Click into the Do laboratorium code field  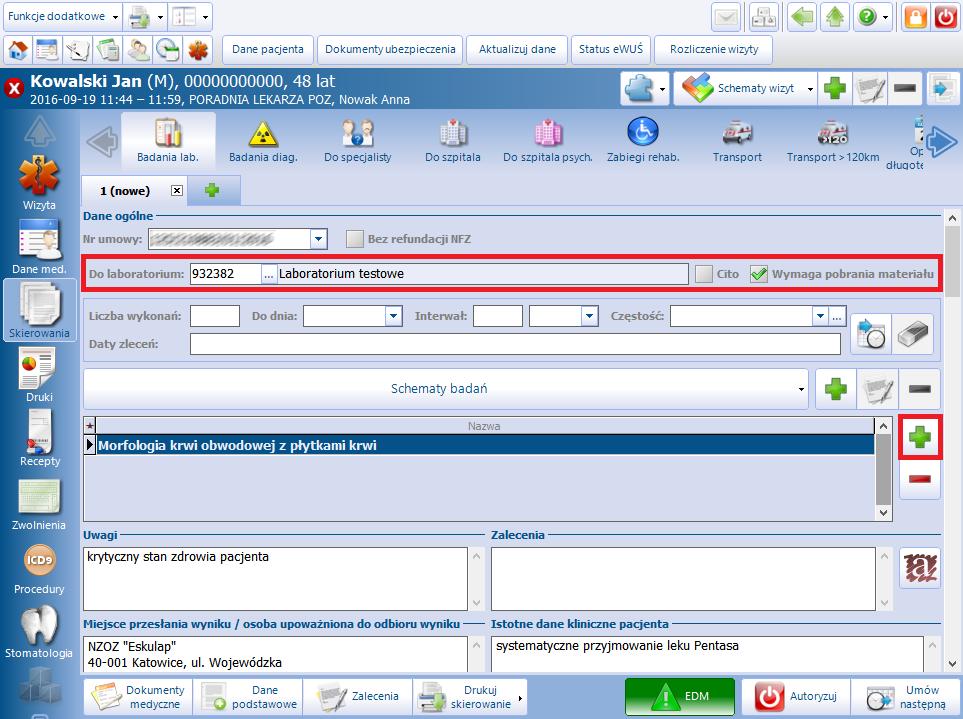click(x=225, y=274)
